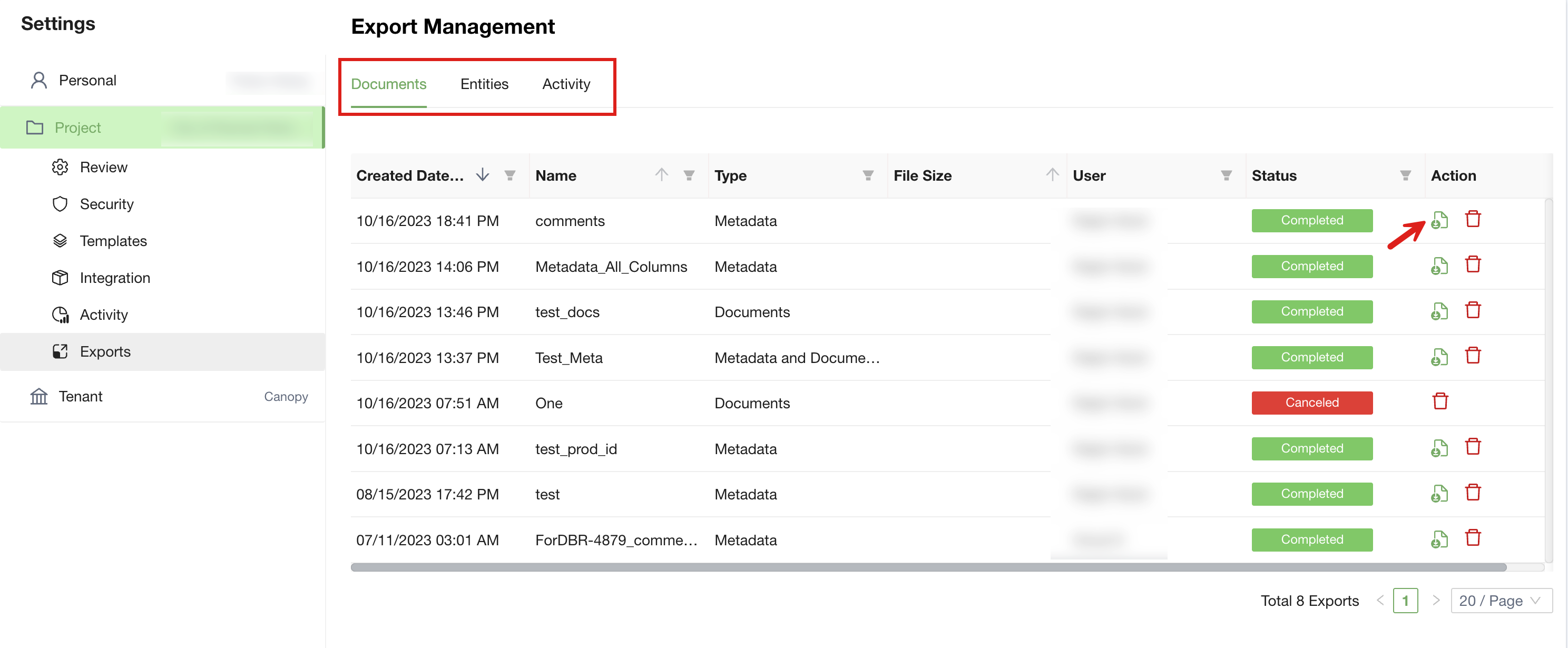Open the filter for Status column
The height and width of the screenshot is (648, 1568).
click(x=1405, y=175)
